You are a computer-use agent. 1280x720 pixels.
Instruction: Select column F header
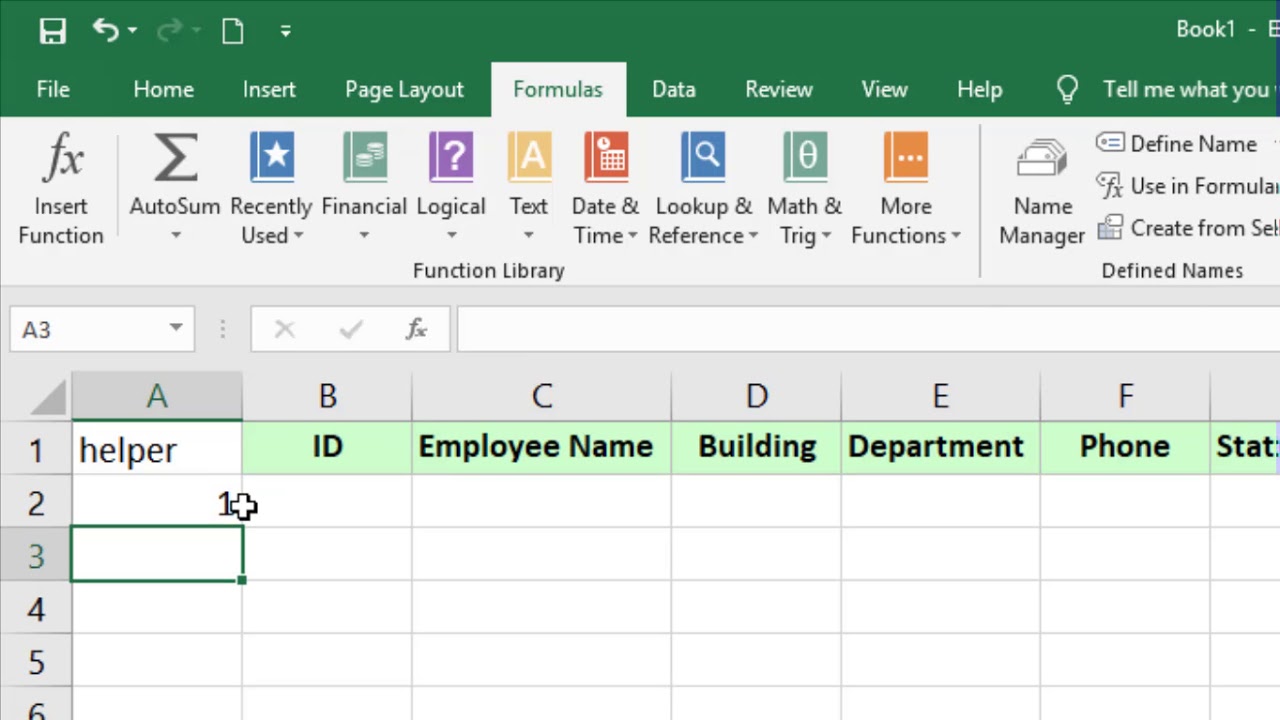point(1125,397)
